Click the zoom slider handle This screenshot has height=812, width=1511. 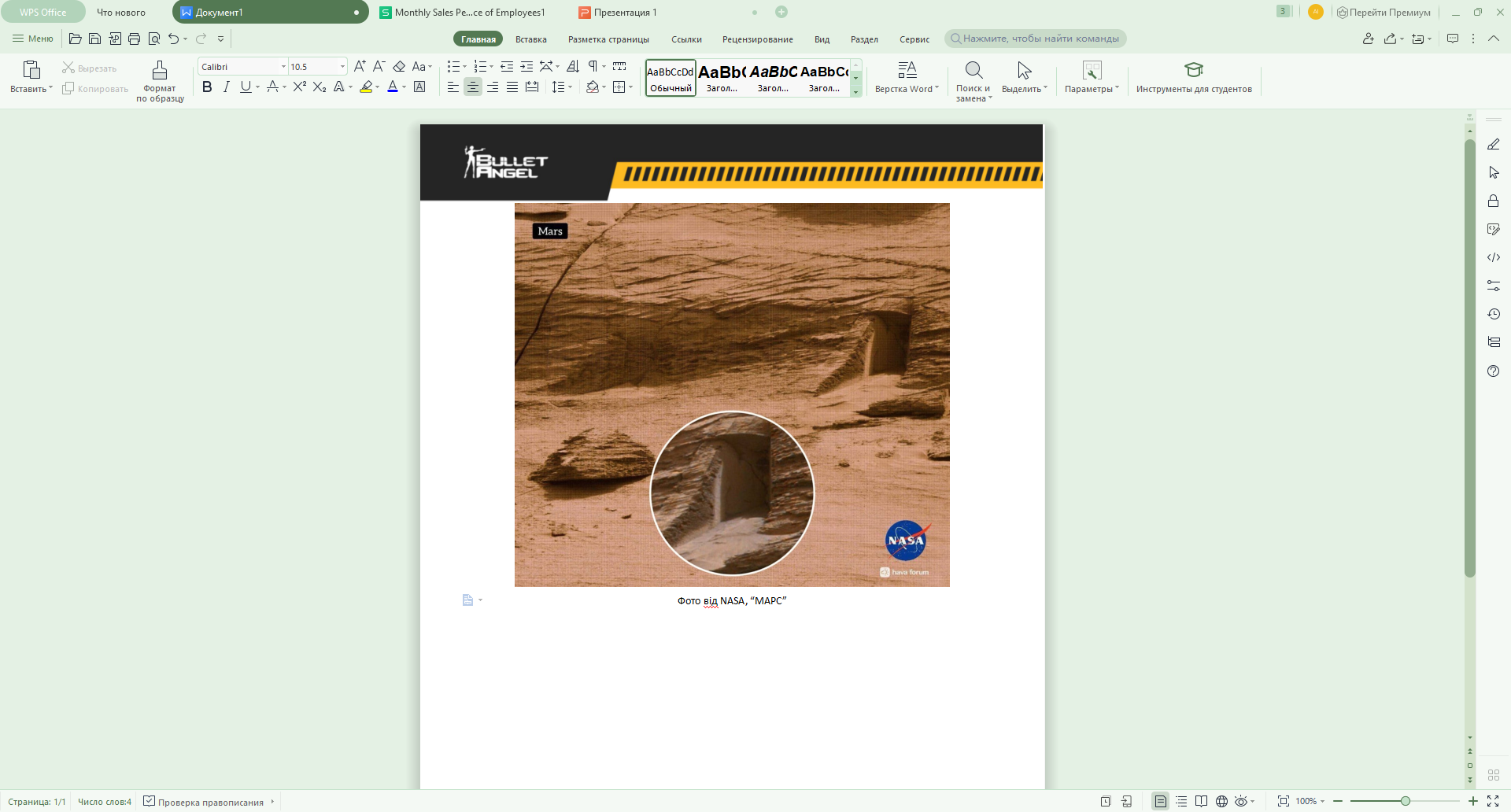pos(1405,801)
